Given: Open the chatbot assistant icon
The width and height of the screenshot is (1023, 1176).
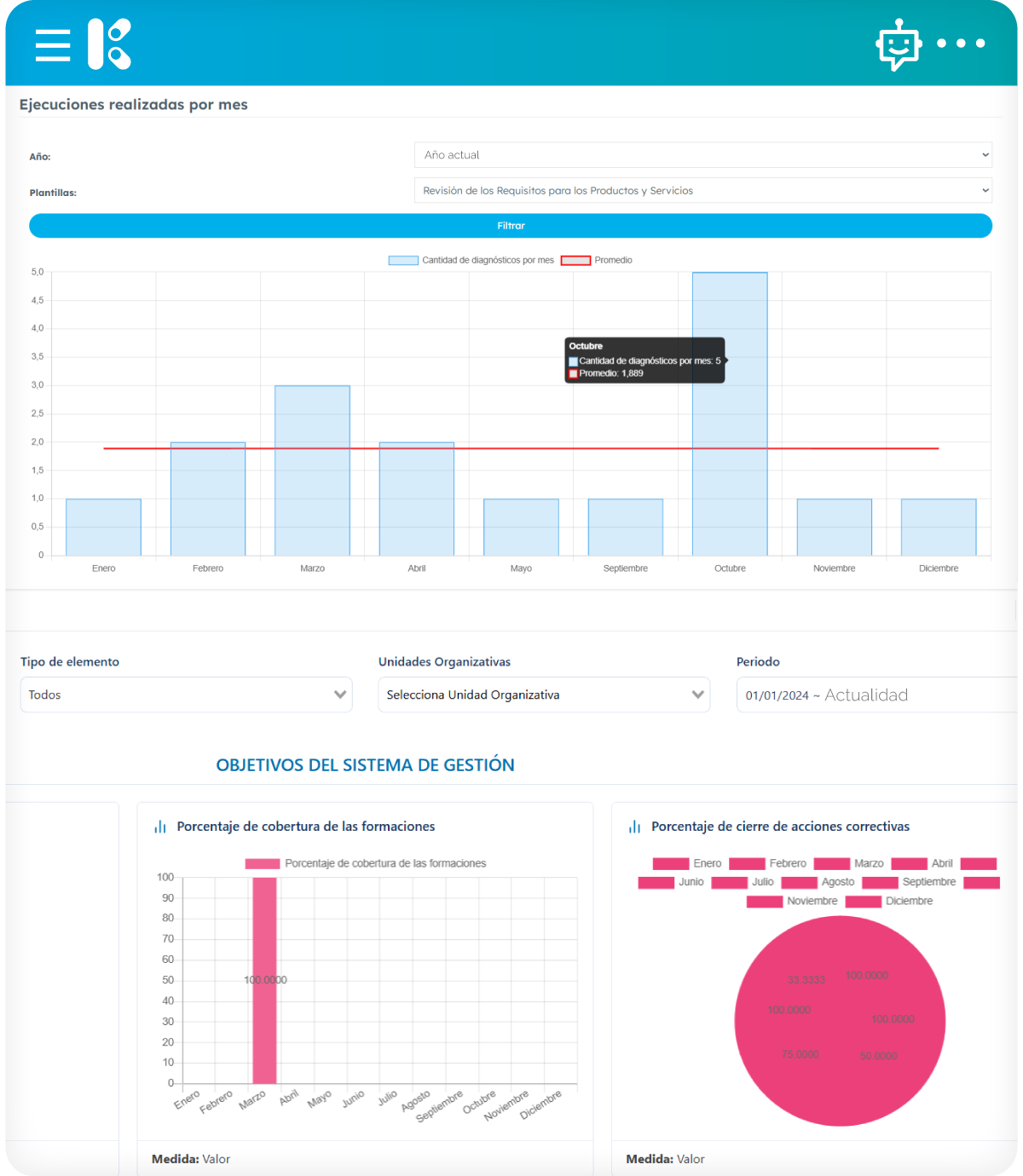Looking at the screenshot, I should pyautogui.click(x=899, y=44).
